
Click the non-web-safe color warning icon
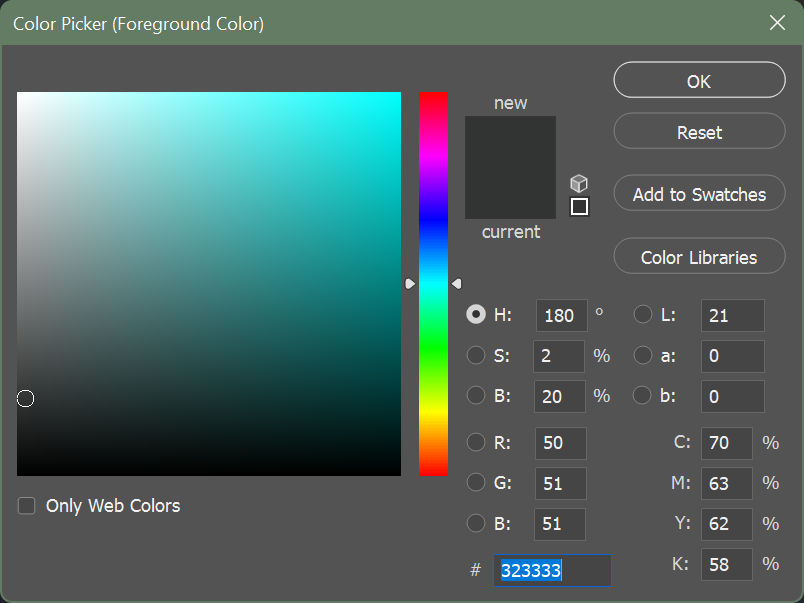(578, 206)
